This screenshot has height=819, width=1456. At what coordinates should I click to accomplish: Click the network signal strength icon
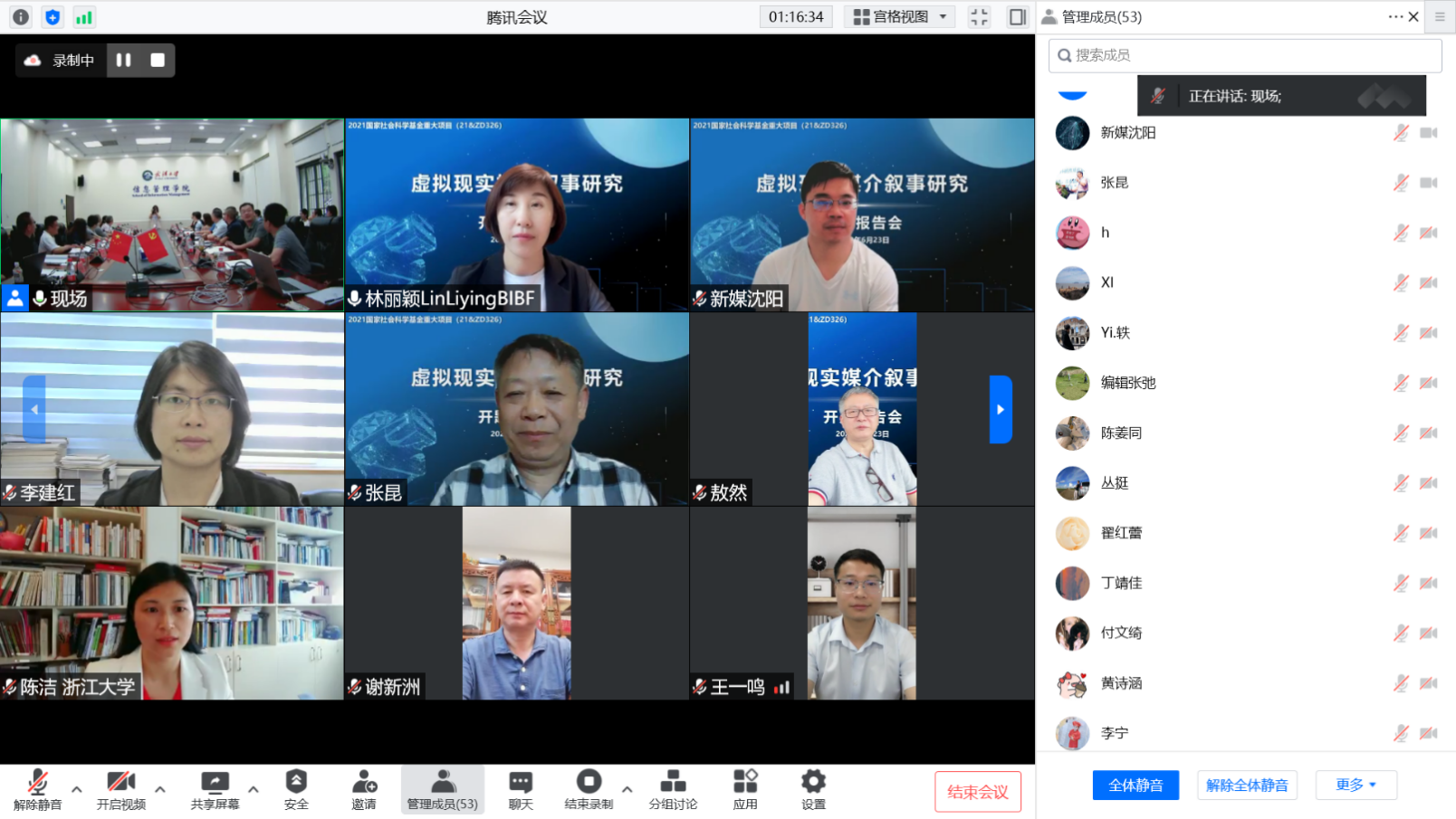coord(84,17)
